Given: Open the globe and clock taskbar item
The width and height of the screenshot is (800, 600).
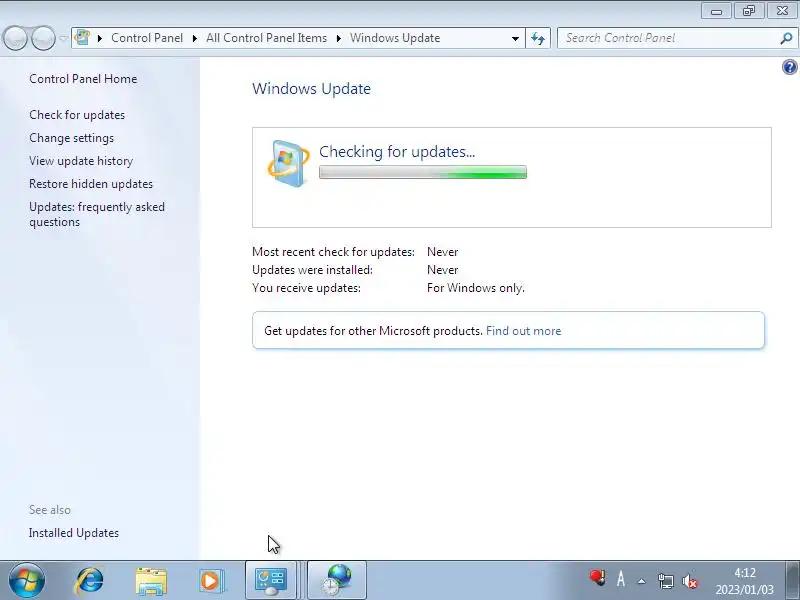Looking at the screenshot, I should point(337,581).
